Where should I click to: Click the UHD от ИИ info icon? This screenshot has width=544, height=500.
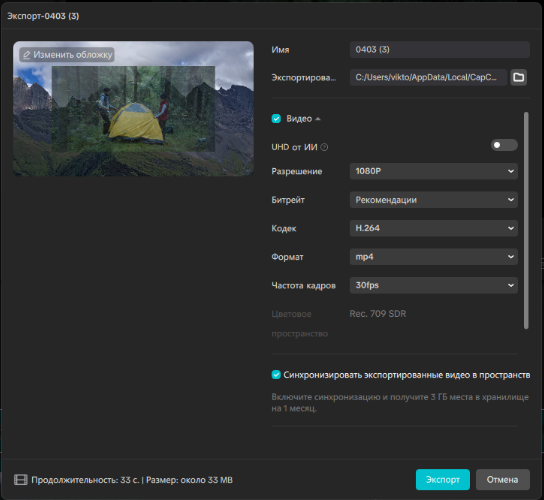pos(324,147)
